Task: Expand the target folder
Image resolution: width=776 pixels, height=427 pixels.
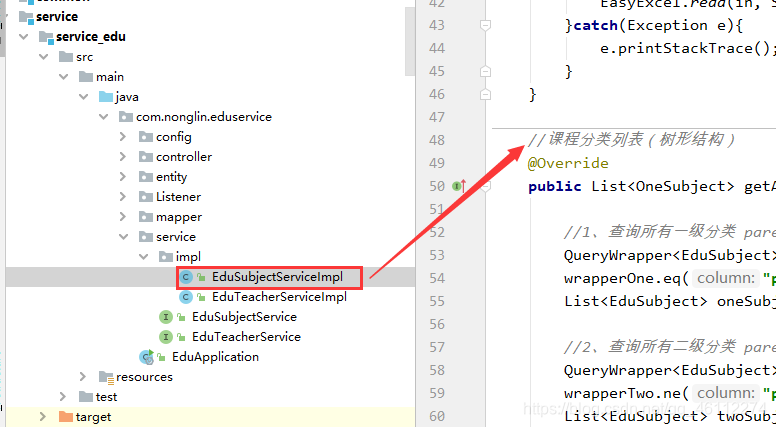Action: click(x=43, y=417)
